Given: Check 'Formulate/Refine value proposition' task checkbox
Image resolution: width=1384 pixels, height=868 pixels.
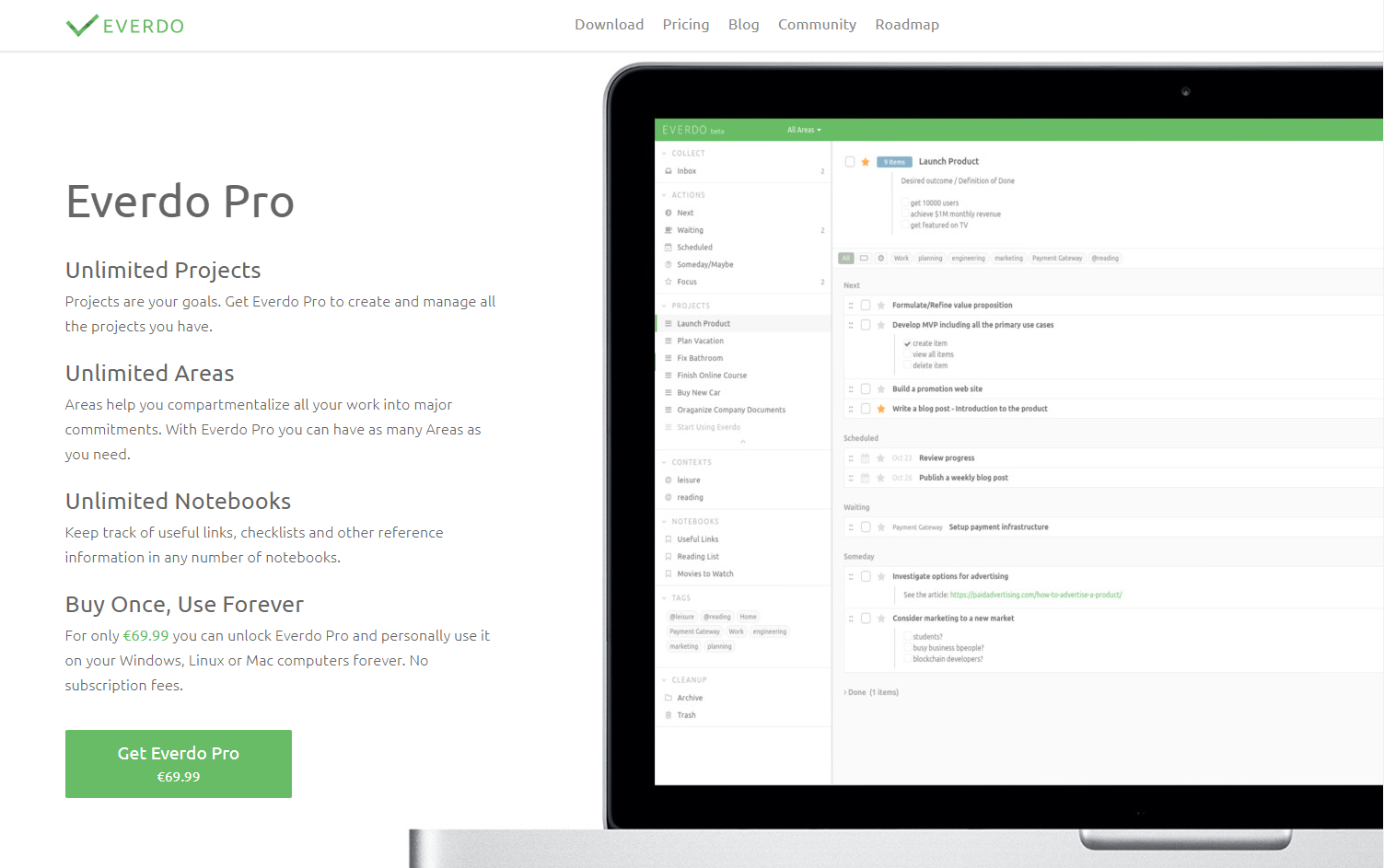Looking at the screenshot, I should click(866, 306).
